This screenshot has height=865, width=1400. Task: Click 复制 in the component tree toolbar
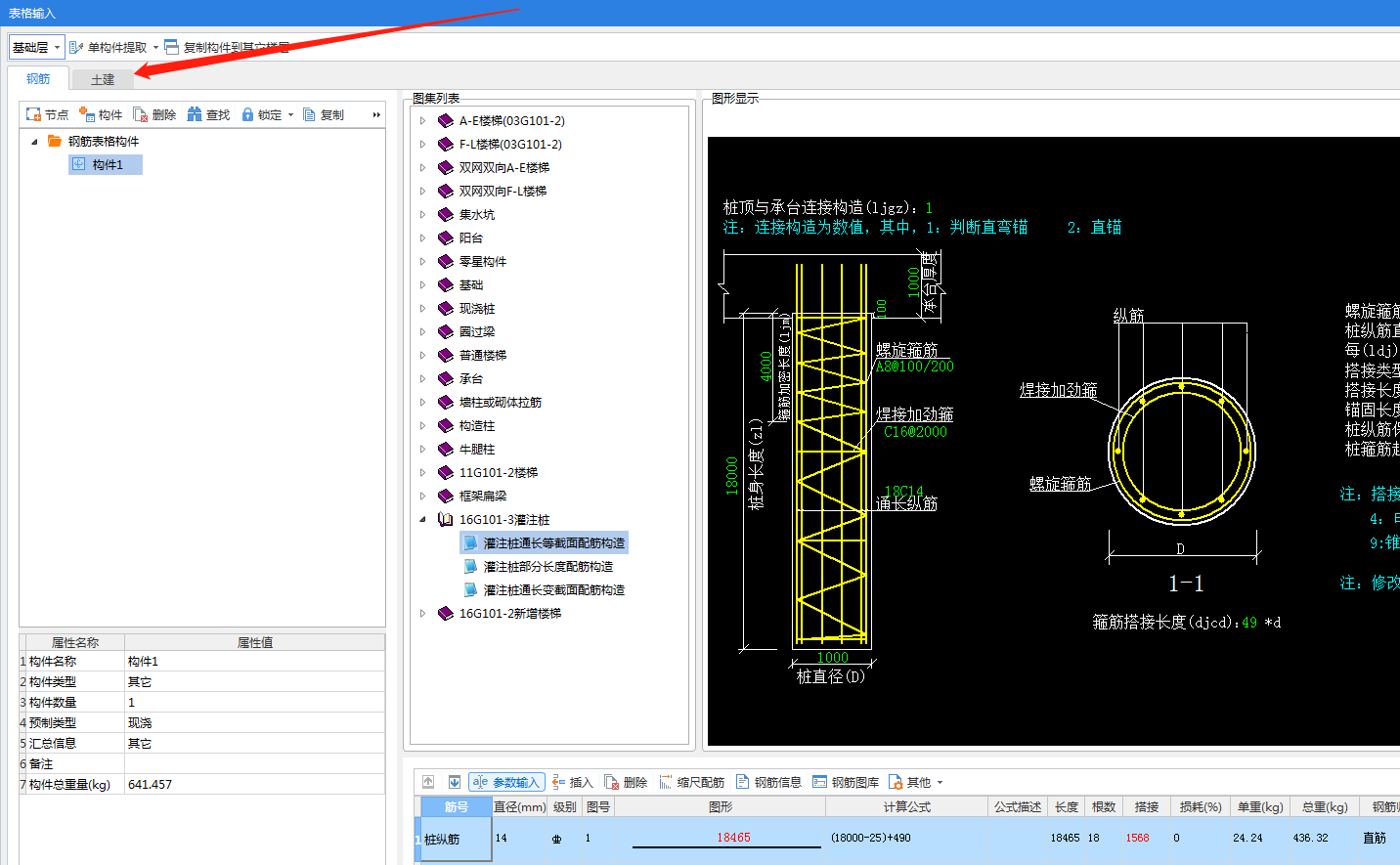tap(324, 114)
